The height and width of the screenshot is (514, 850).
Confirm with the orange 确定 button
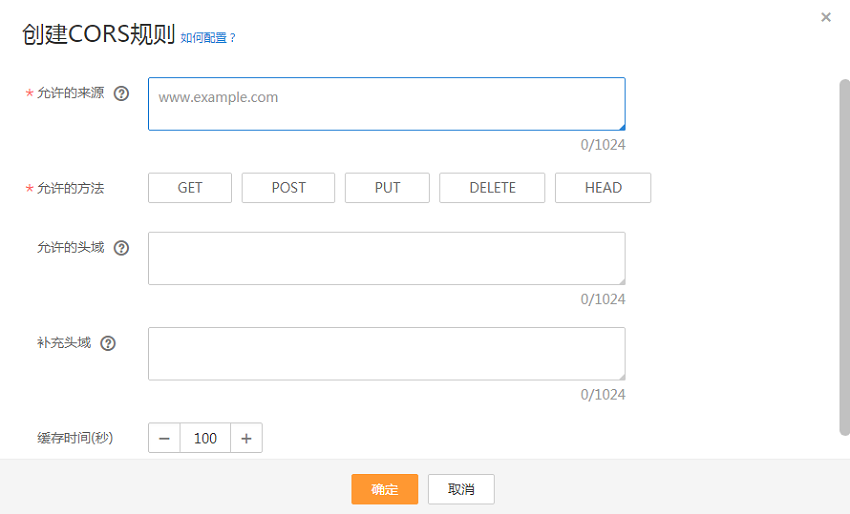coord(384,489)
